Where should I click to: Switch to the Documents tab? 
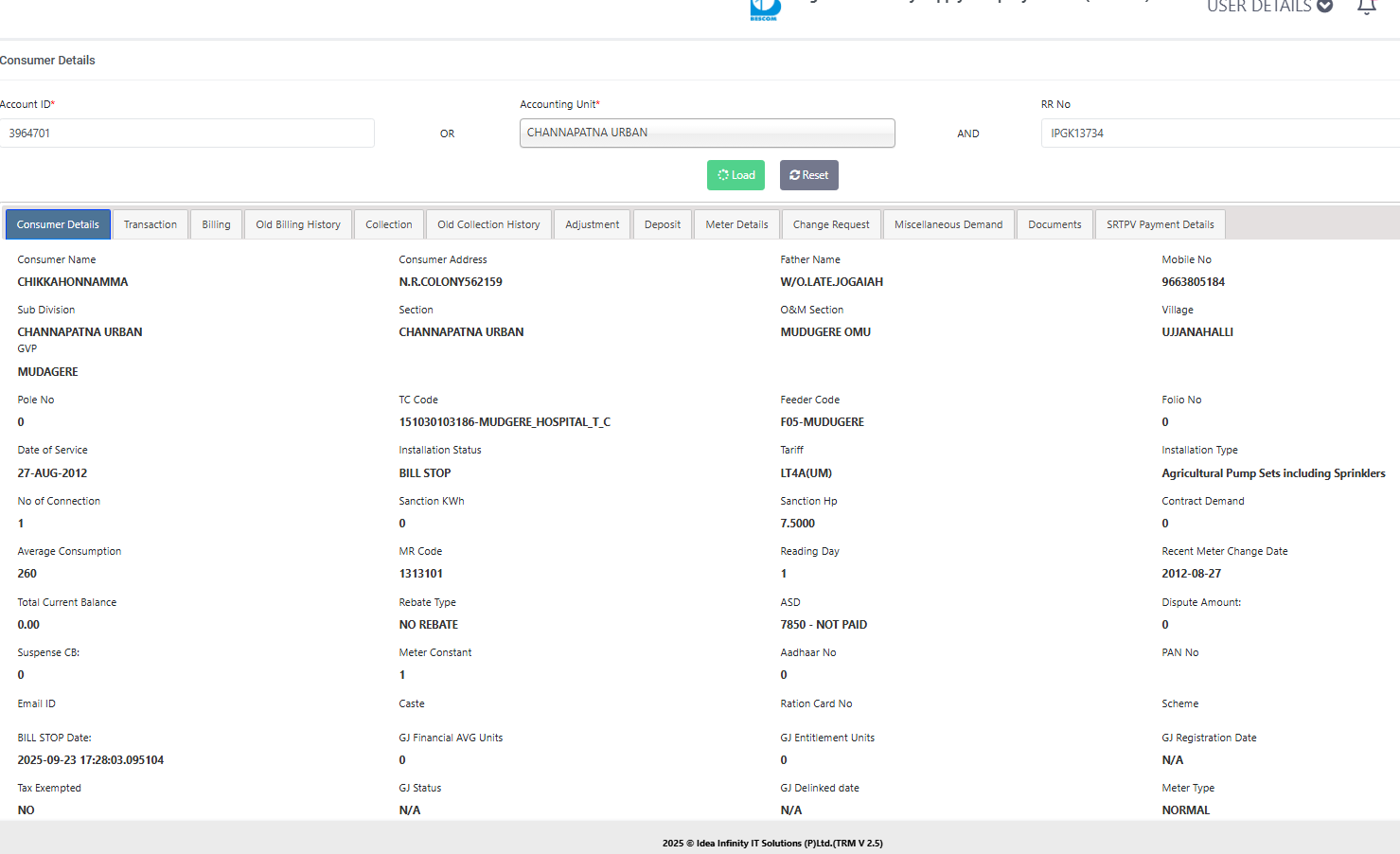click(1054, 224)
